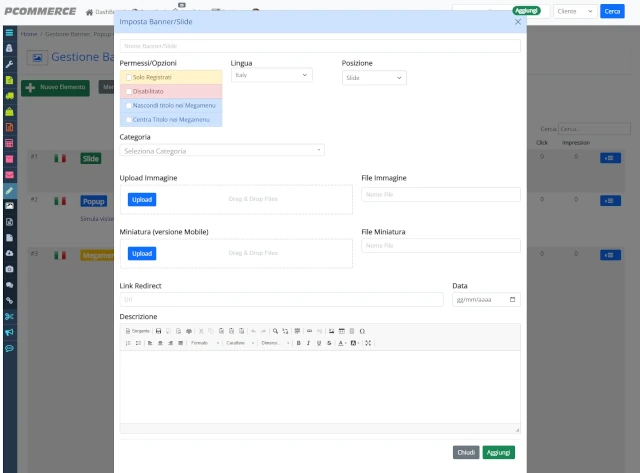Click the action button for row #1

click(x=610, y=158)
